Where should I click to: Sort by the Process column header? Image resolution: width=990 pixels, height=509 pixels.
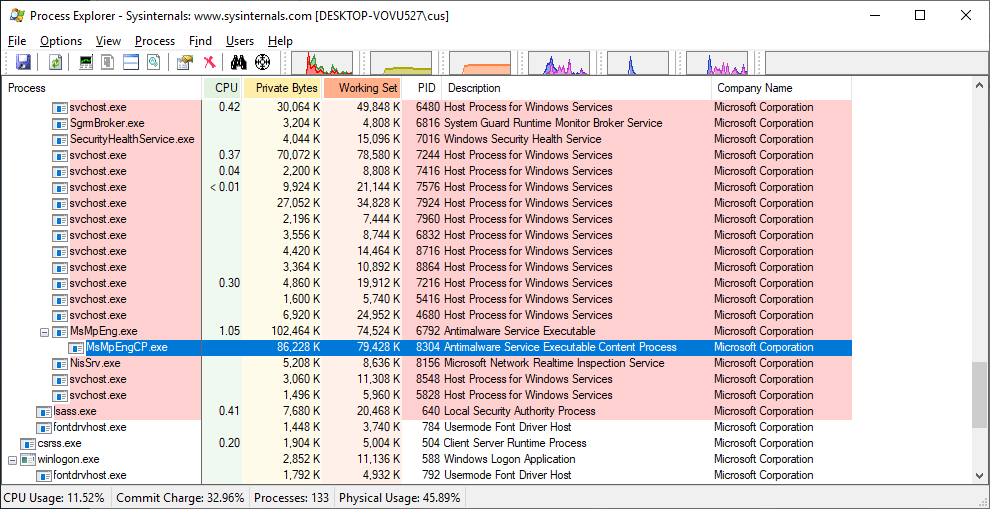tap(103, 88)
